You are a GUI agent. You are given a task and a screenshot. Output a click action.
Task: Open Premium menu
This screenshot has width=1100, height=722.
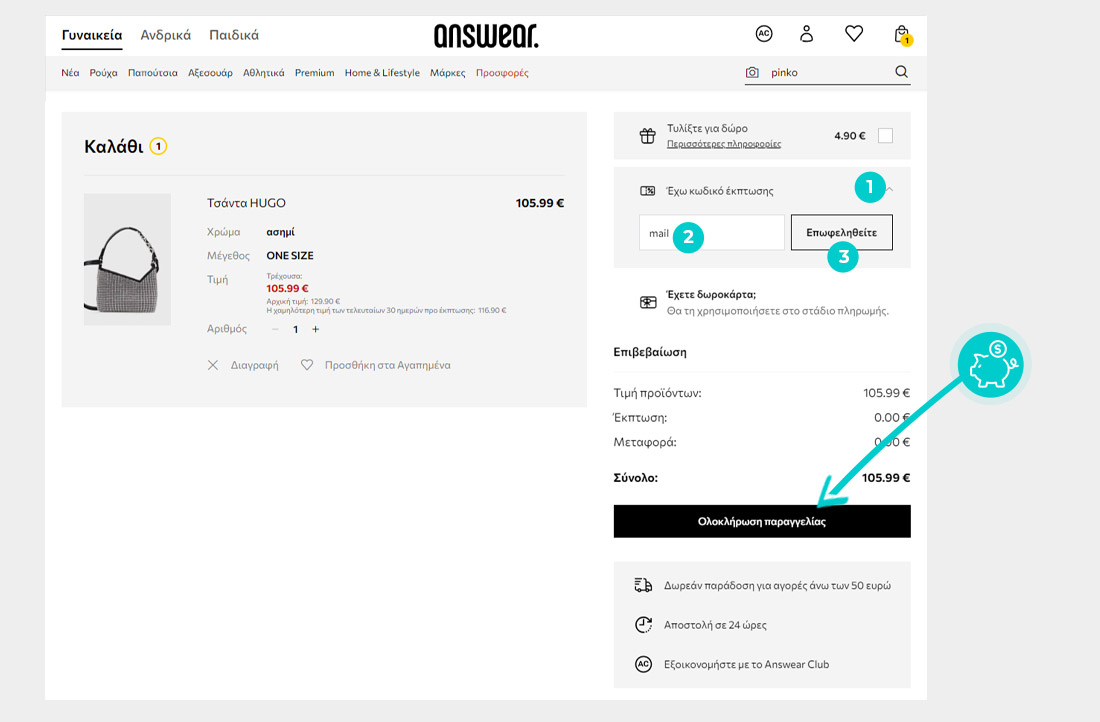pyautogui.click(x=314, y=72)
